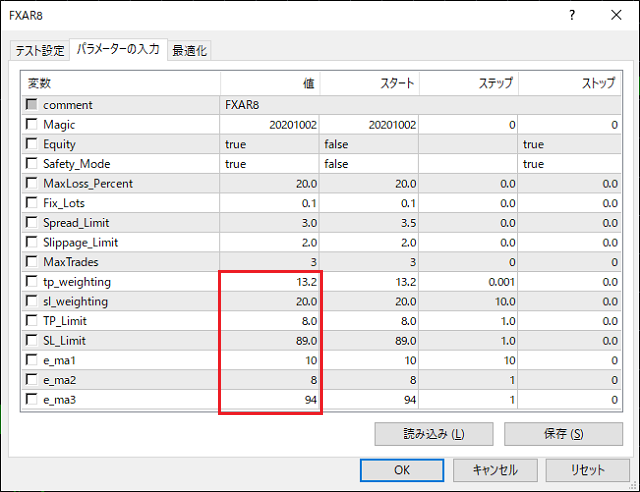Select the Magic start 20201002 cell
This screenshot has height=492, width=640.
(x=369, y=125)
